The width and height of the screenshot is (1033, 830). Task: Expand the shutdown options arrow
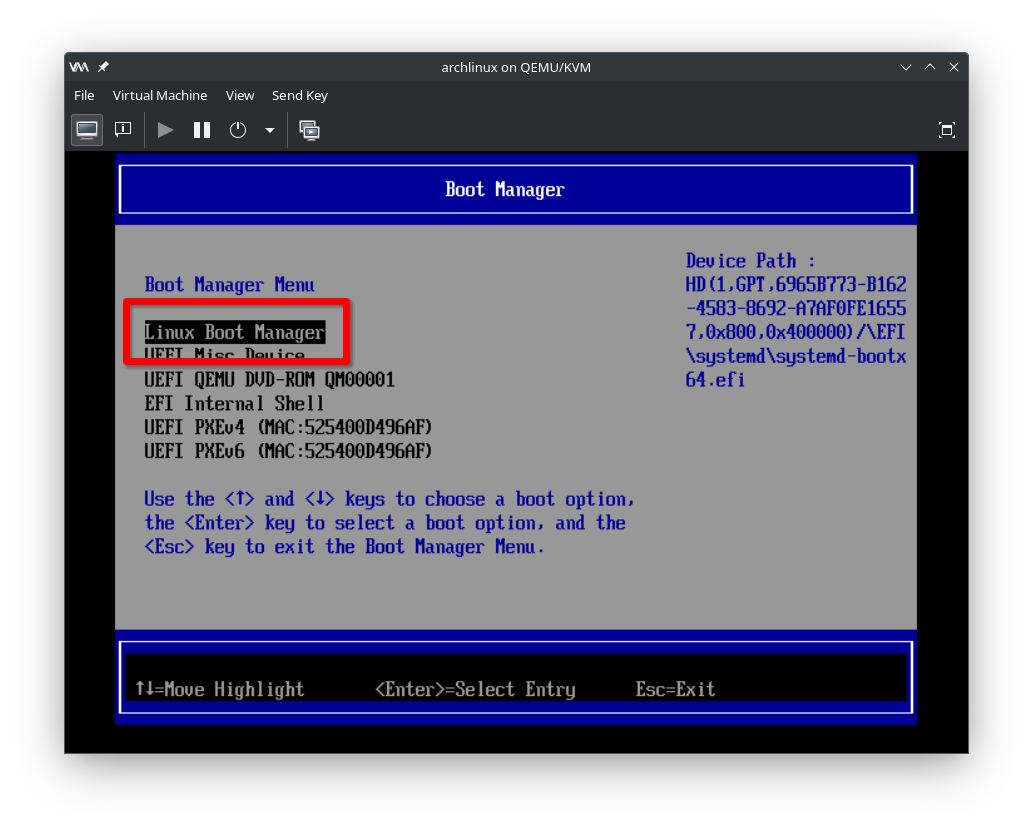point(268,130)
